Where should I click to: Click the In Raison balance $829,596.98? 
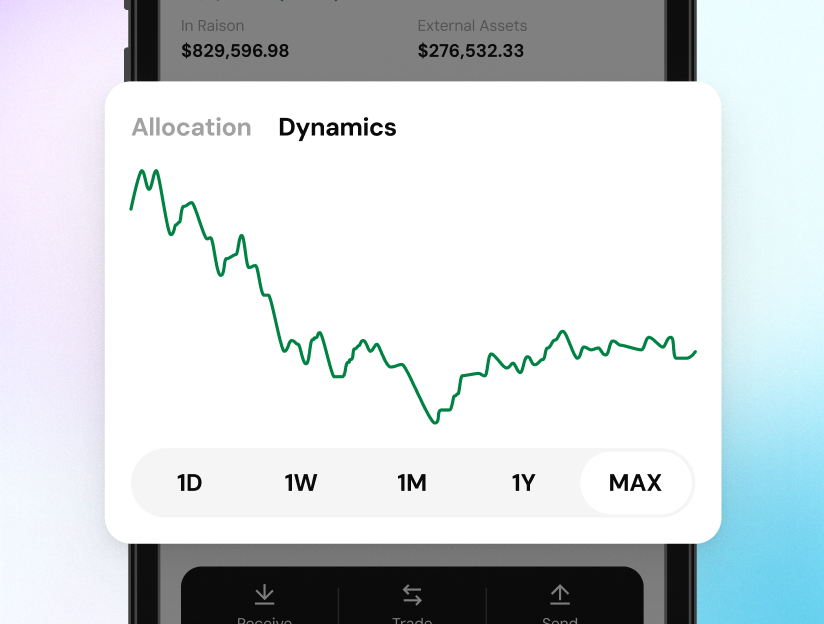click(x=235, y=51)
